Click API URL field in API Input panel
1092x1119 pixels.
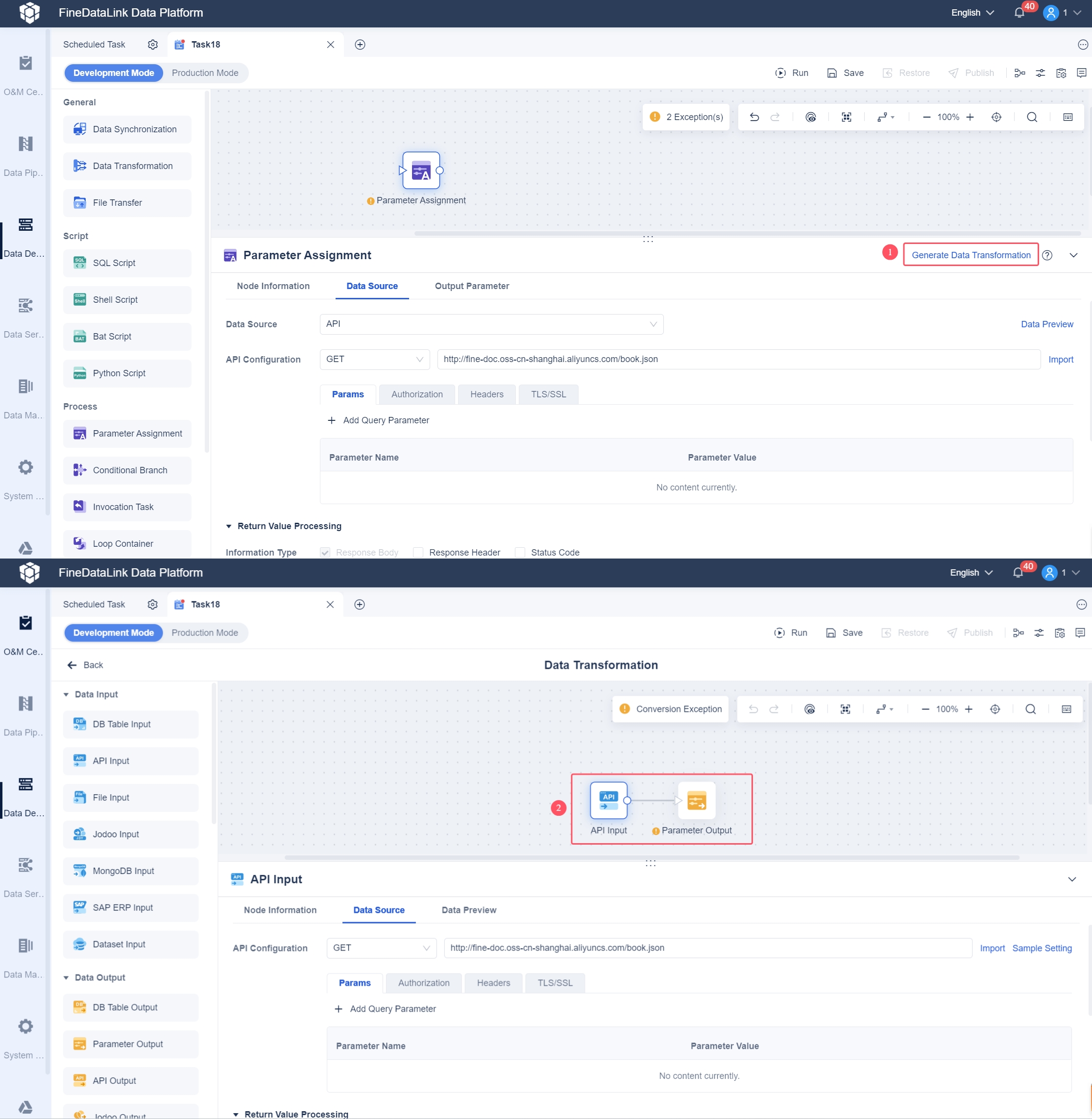pyautogui.click(x=708, y=948)
